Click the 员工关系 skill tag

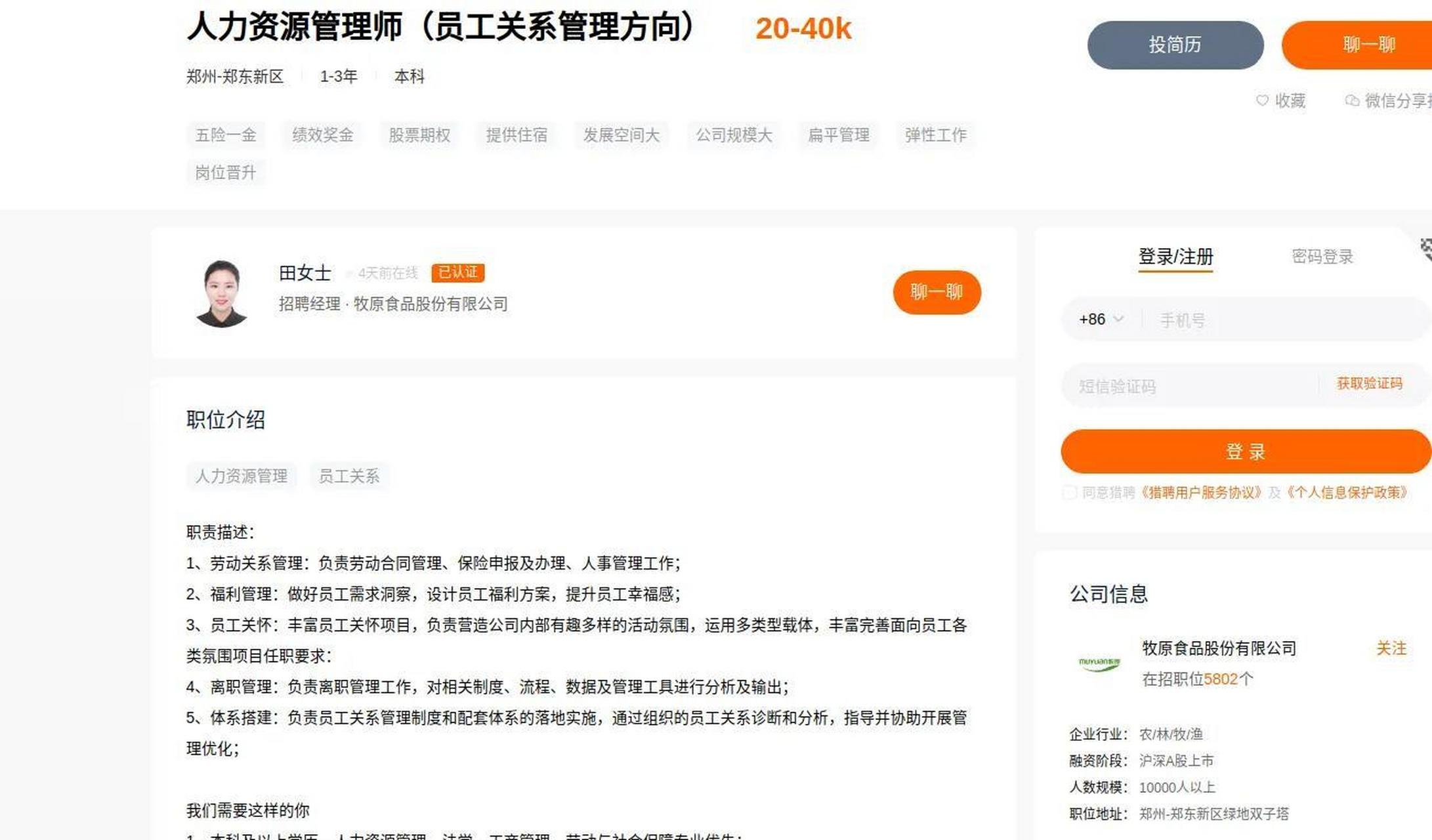[349, 476]
